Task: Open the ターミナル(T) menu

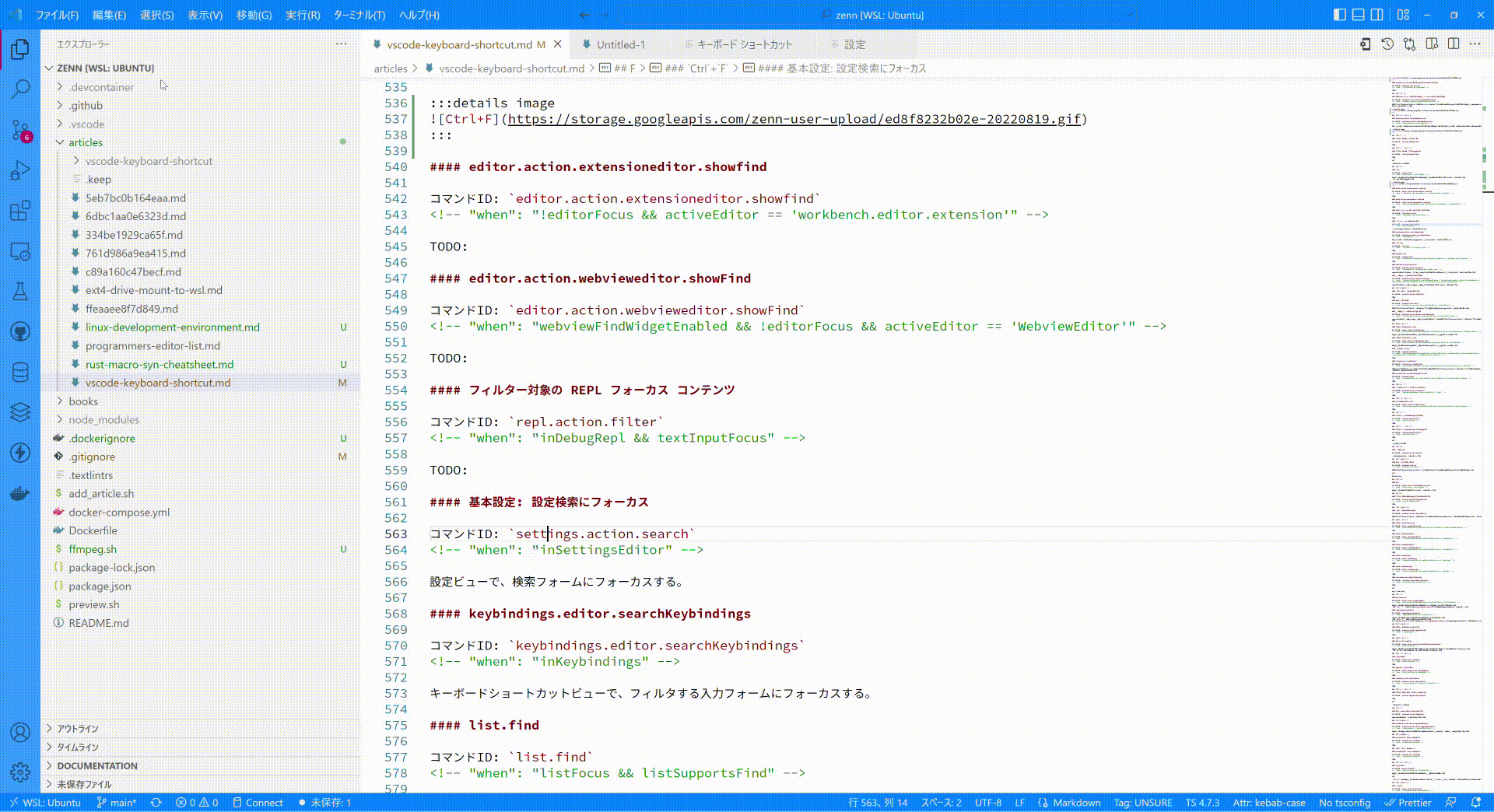Action: click(359, 15)
